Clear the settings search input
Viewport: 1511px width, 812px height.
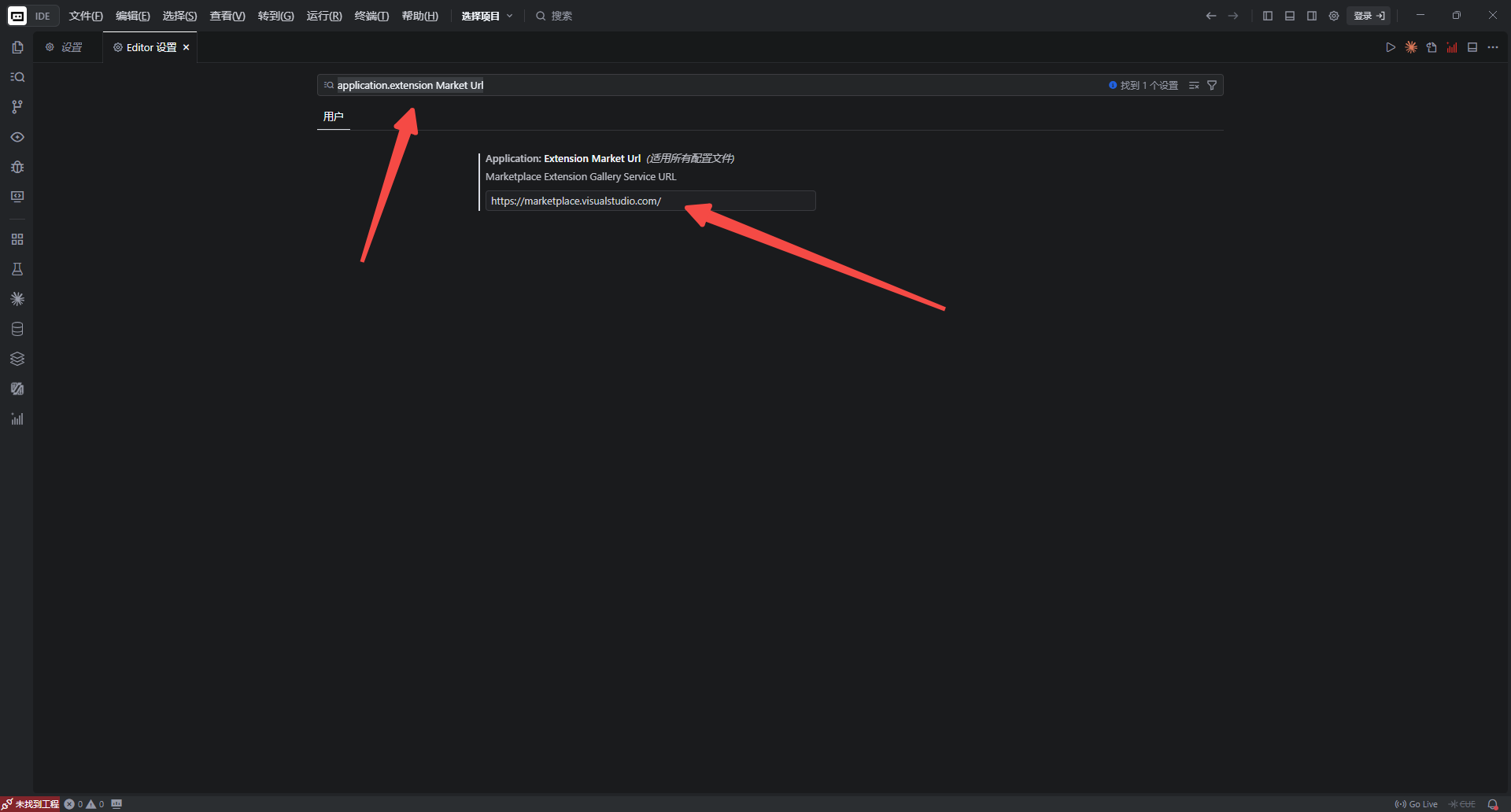[1194, 85]
